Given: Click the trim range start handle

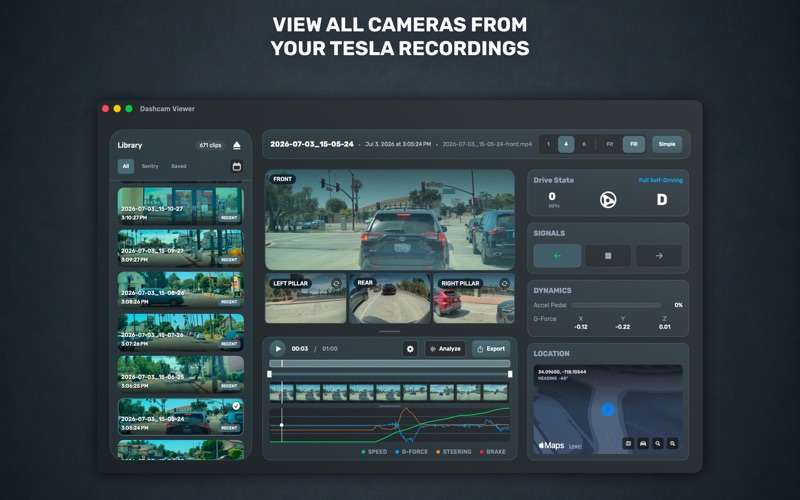Looking at the screenshot, I should point(269,374).
